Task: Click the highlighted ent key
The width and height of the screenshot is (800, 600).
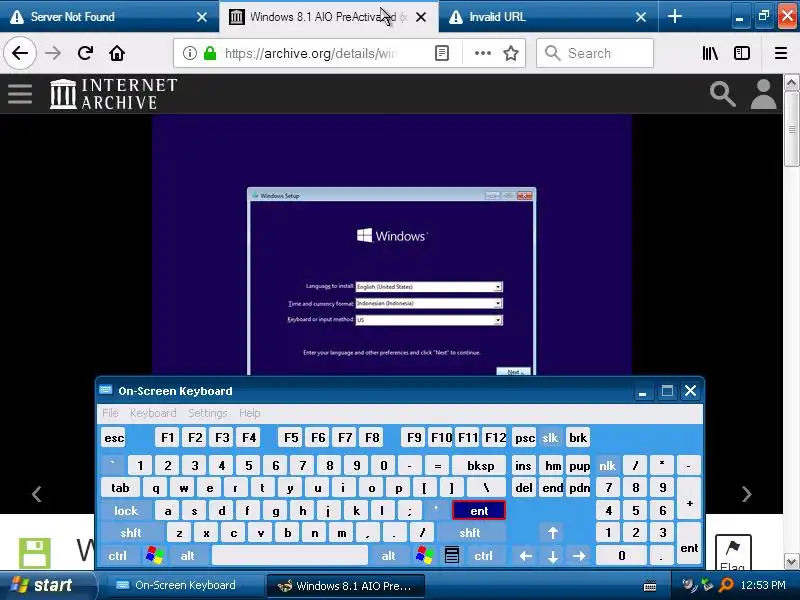Action: pyautogui.click(x=479, y=510)
